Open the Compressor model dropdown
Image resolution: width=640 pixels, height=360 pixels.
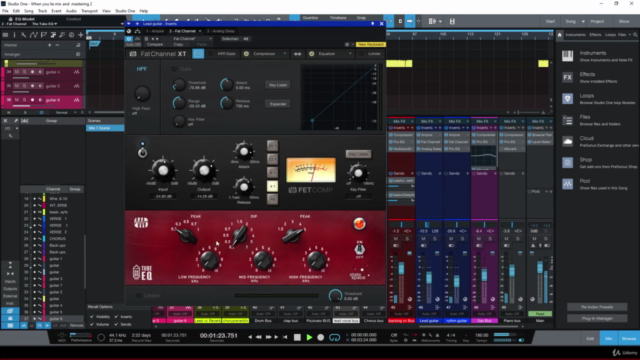[285, 54]
